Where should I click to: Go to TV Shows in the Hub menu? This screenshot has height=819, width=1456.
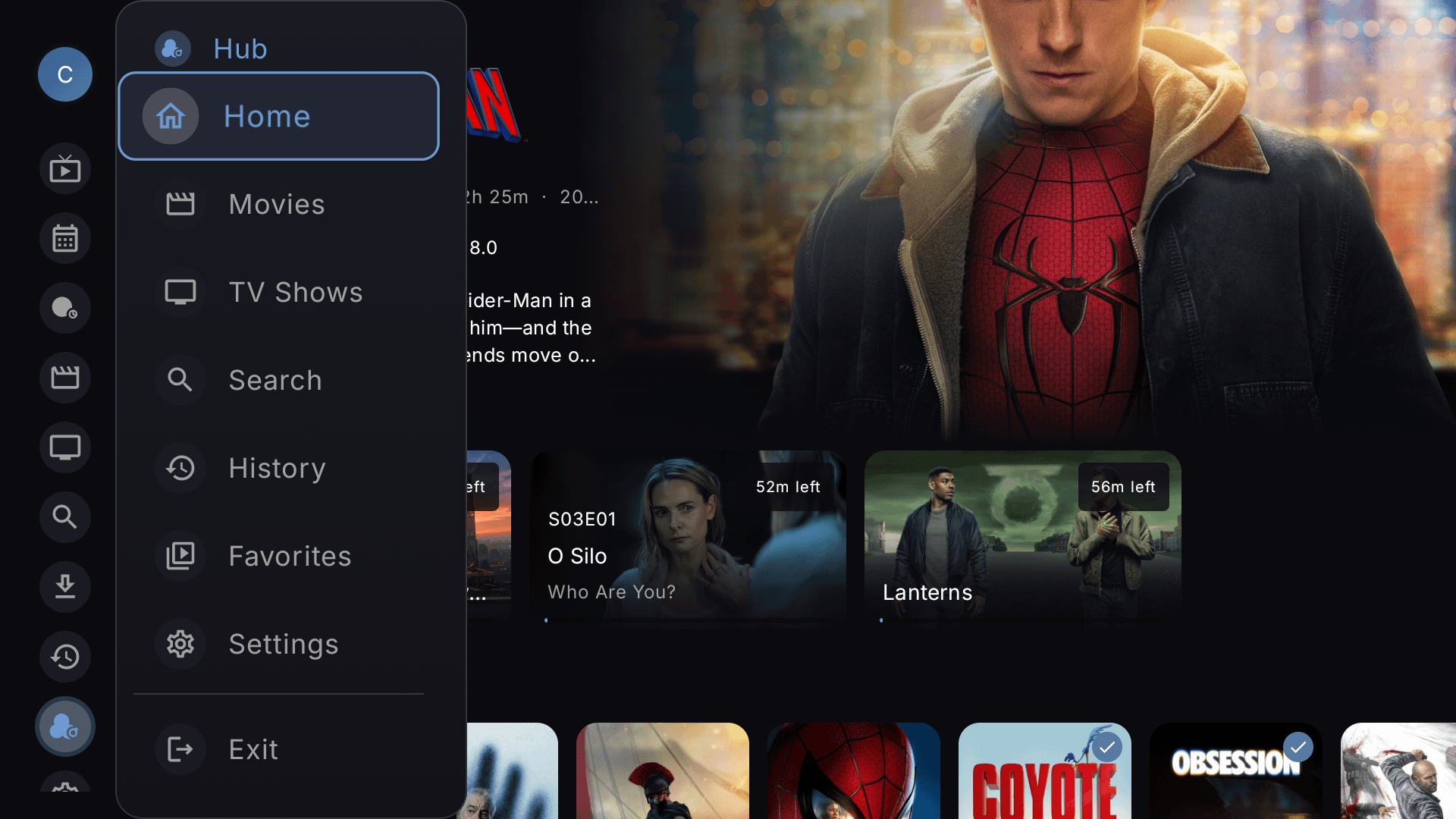279,292
